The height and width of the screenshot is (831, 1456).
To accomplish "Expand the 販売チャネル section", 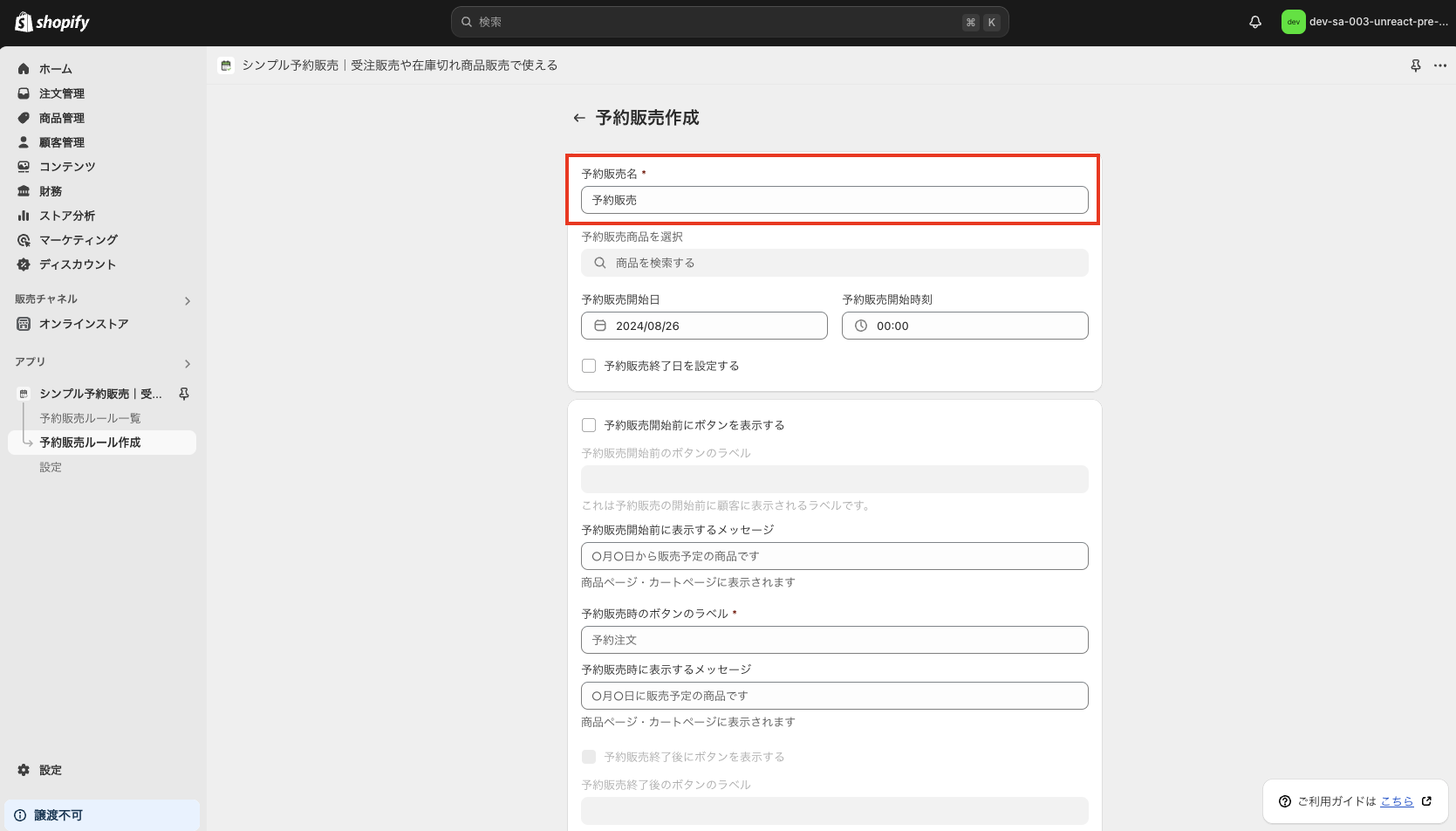I will [187, 300].
